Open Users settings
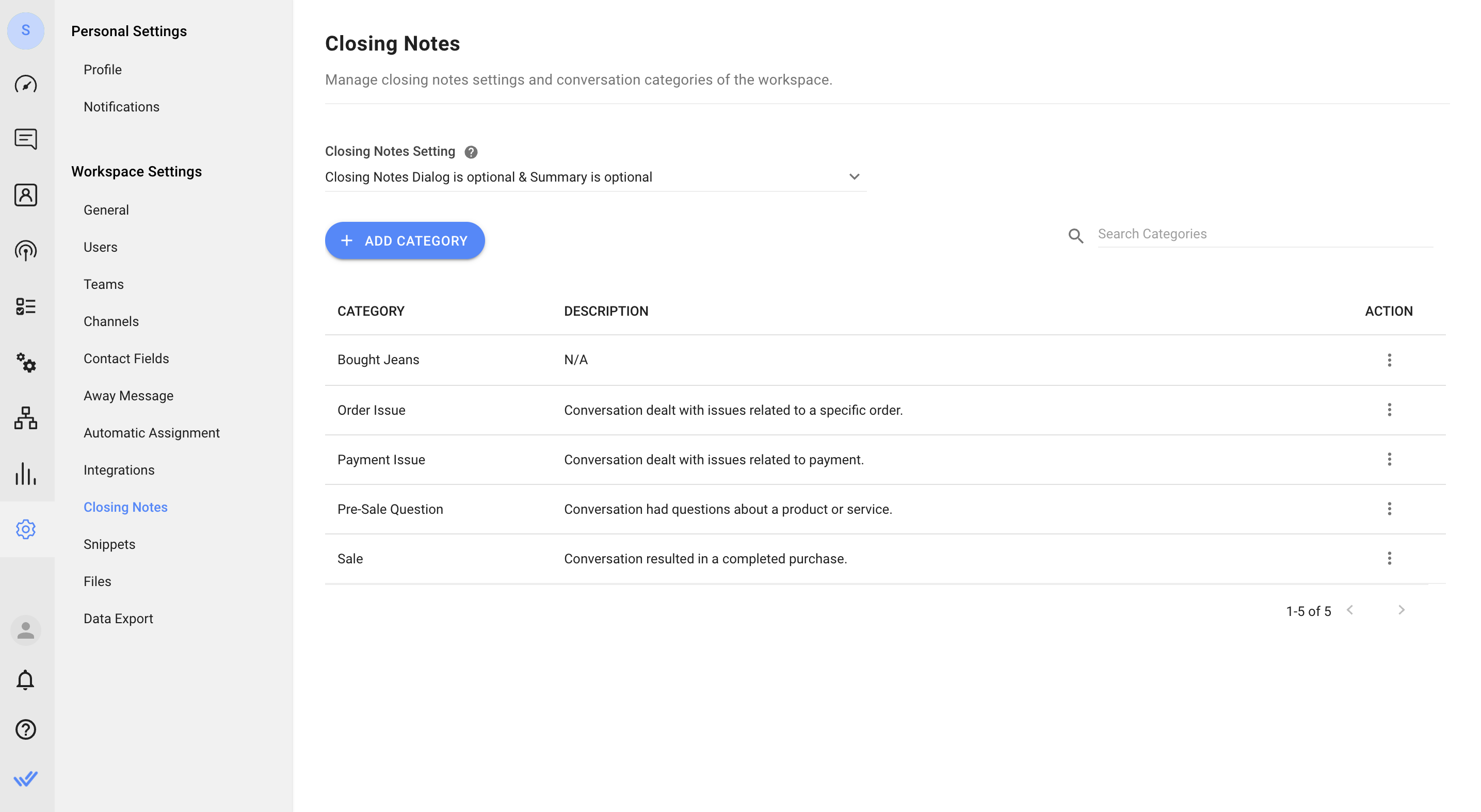Image resolution: width=1481 pixels, height=812 pixels. pos(100,247)
